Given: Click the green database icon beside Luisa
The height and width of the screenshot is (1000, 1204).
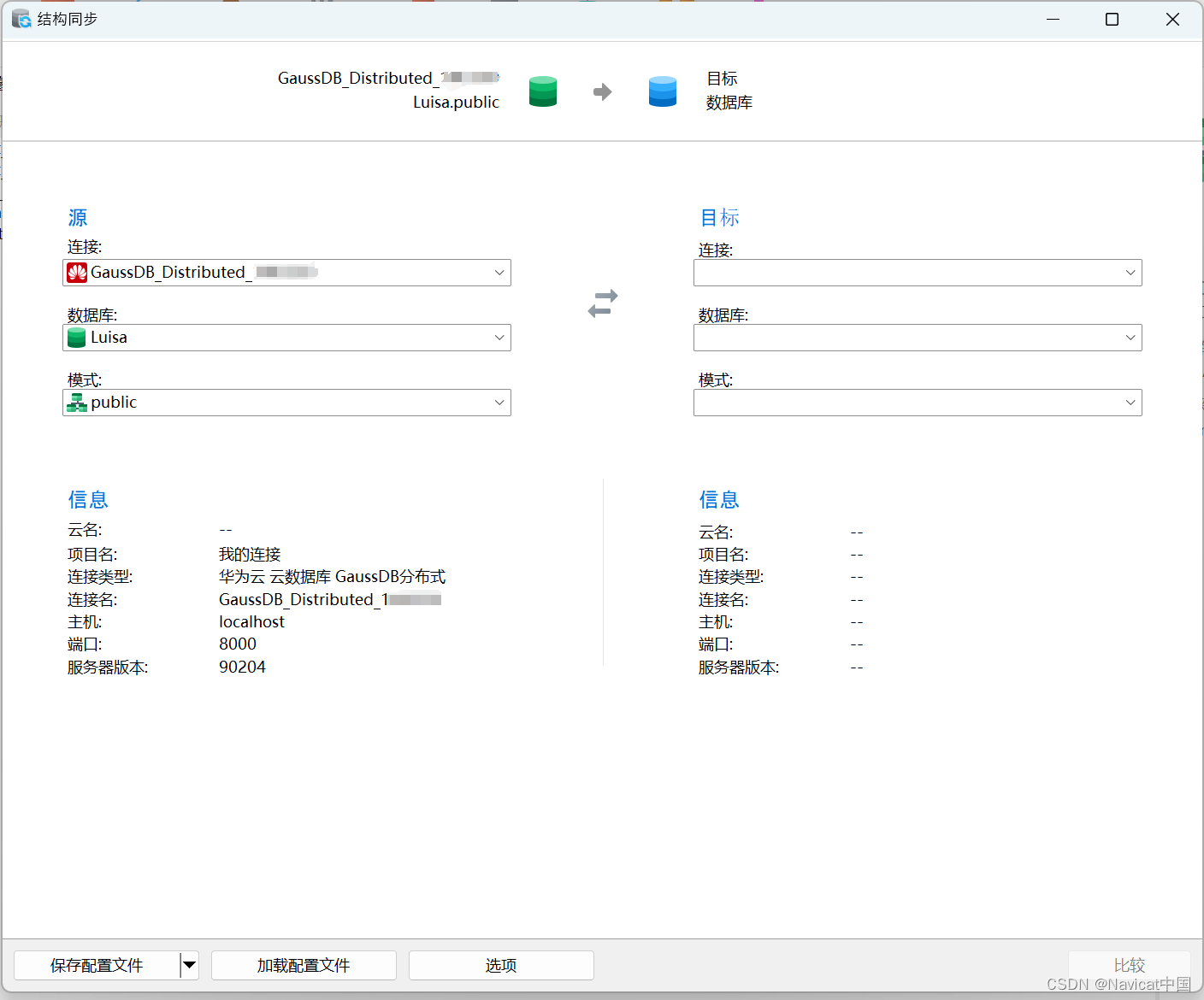Looking at the screenshot, I should (77, 338).
